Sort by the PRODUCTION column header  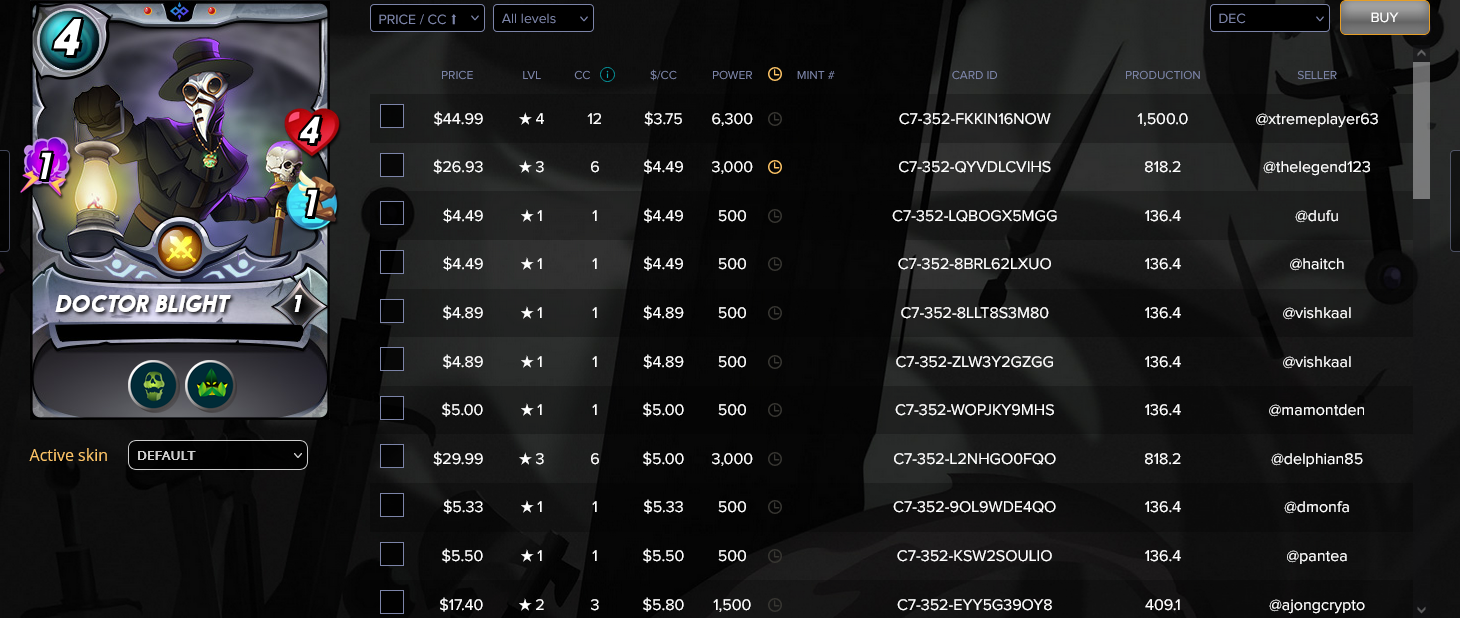pos(1162,75)
